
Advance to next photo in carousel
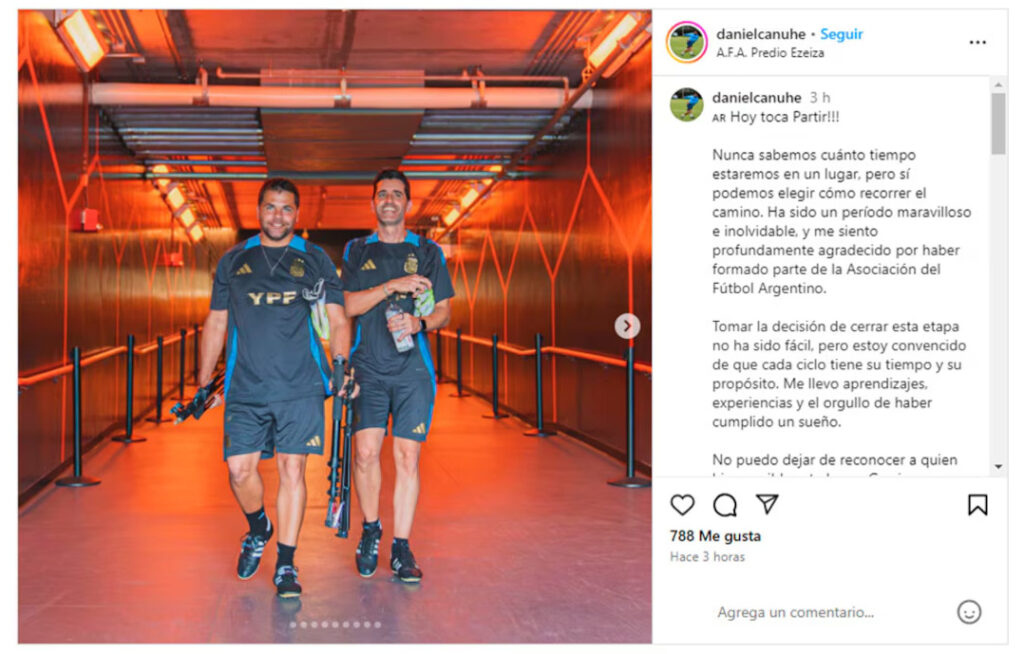point(627,325)
